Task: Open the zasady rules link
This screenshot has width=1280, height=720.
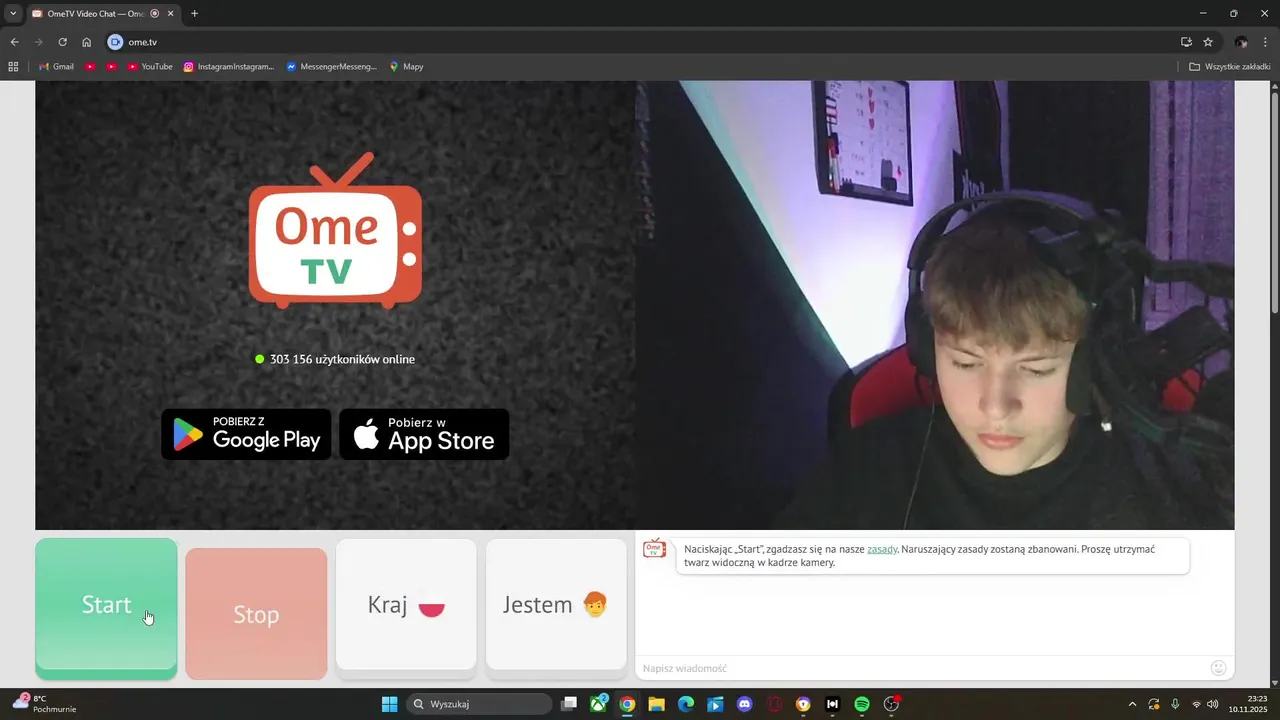Action: click(882, 549)
